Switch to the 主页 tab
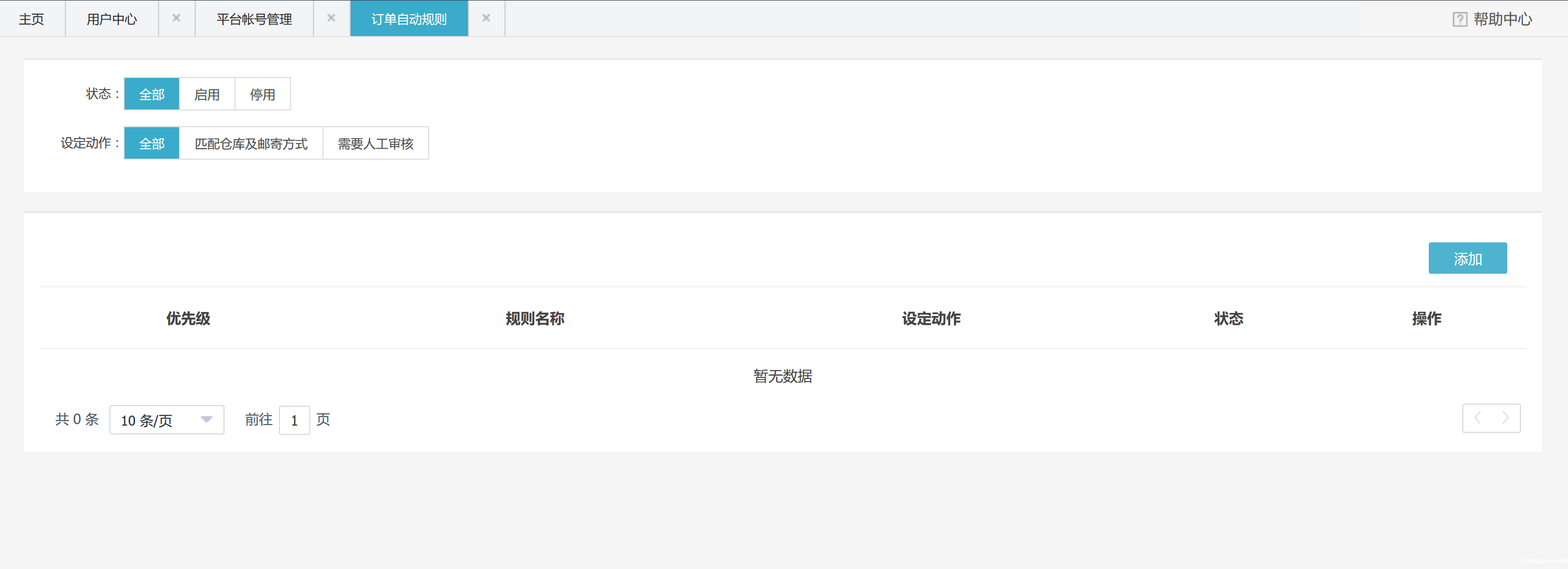Screen dimensions: 1568x569 [x=31, y=18]
